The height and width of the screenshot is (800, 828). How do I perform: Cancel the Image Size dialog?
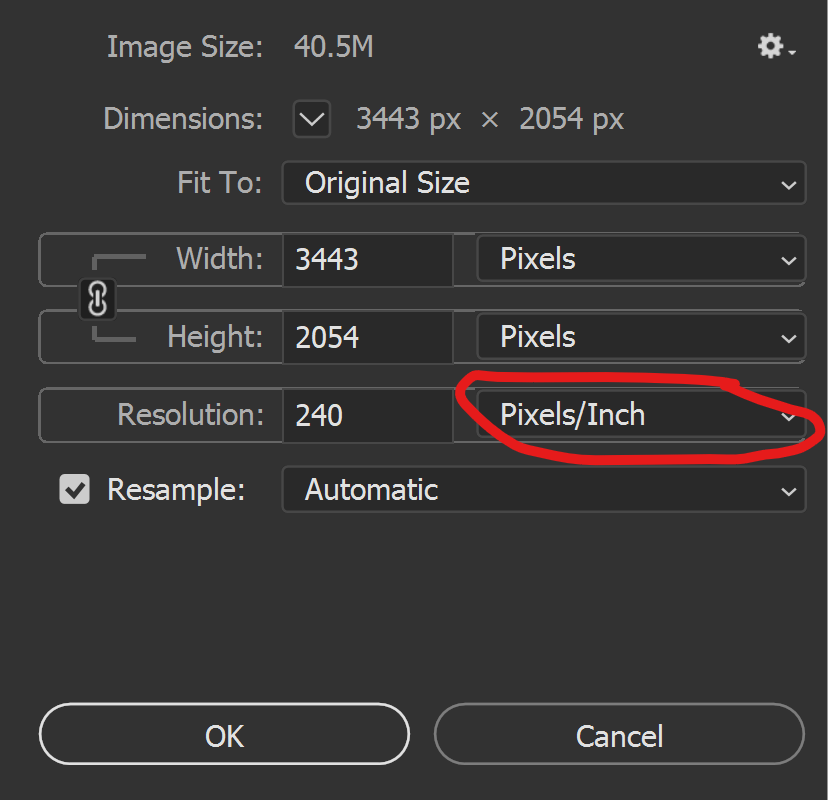[x=619, y=735]
